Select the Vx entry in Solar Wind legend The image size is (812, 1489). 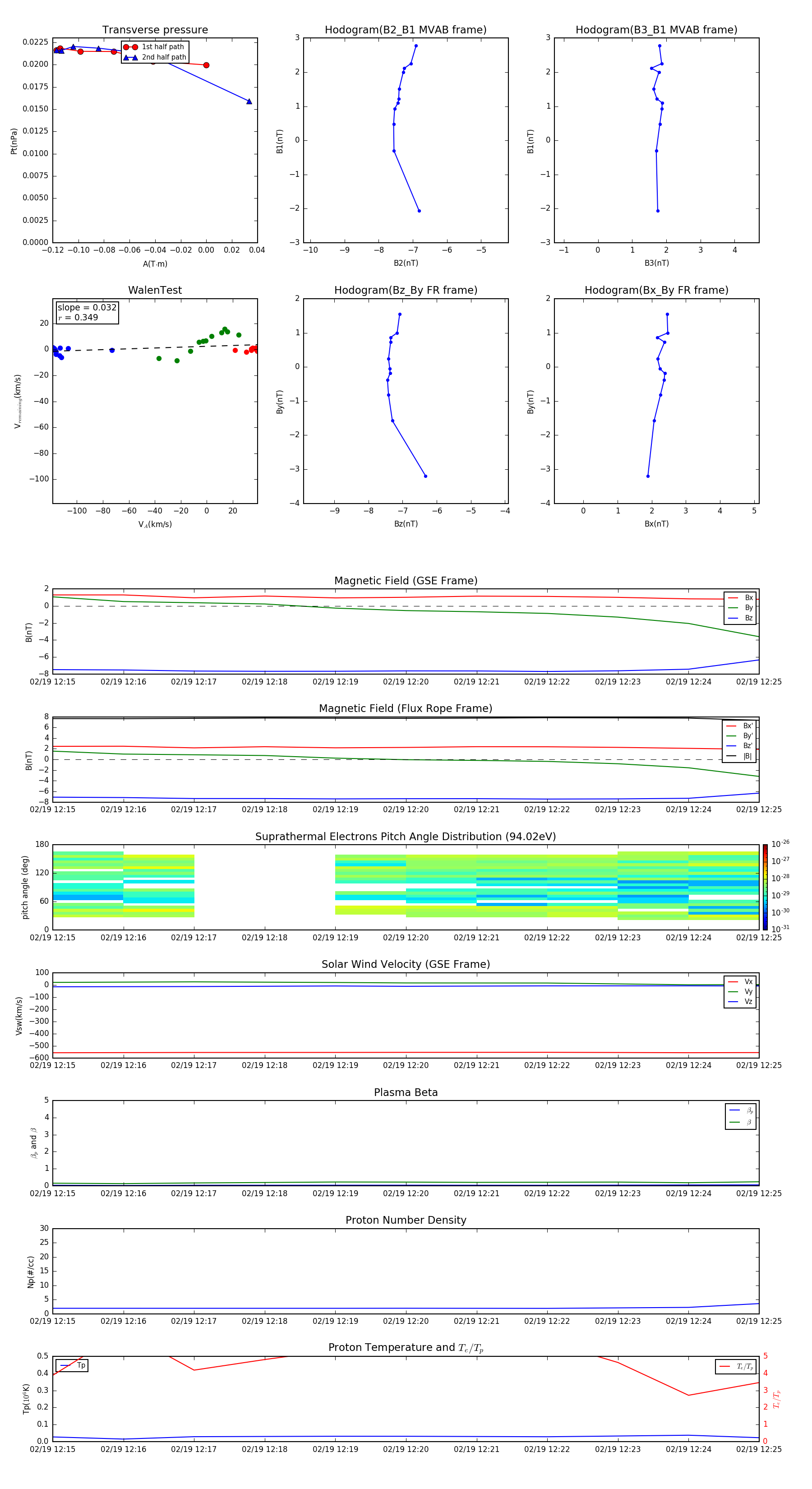click(x=740, y=981)
